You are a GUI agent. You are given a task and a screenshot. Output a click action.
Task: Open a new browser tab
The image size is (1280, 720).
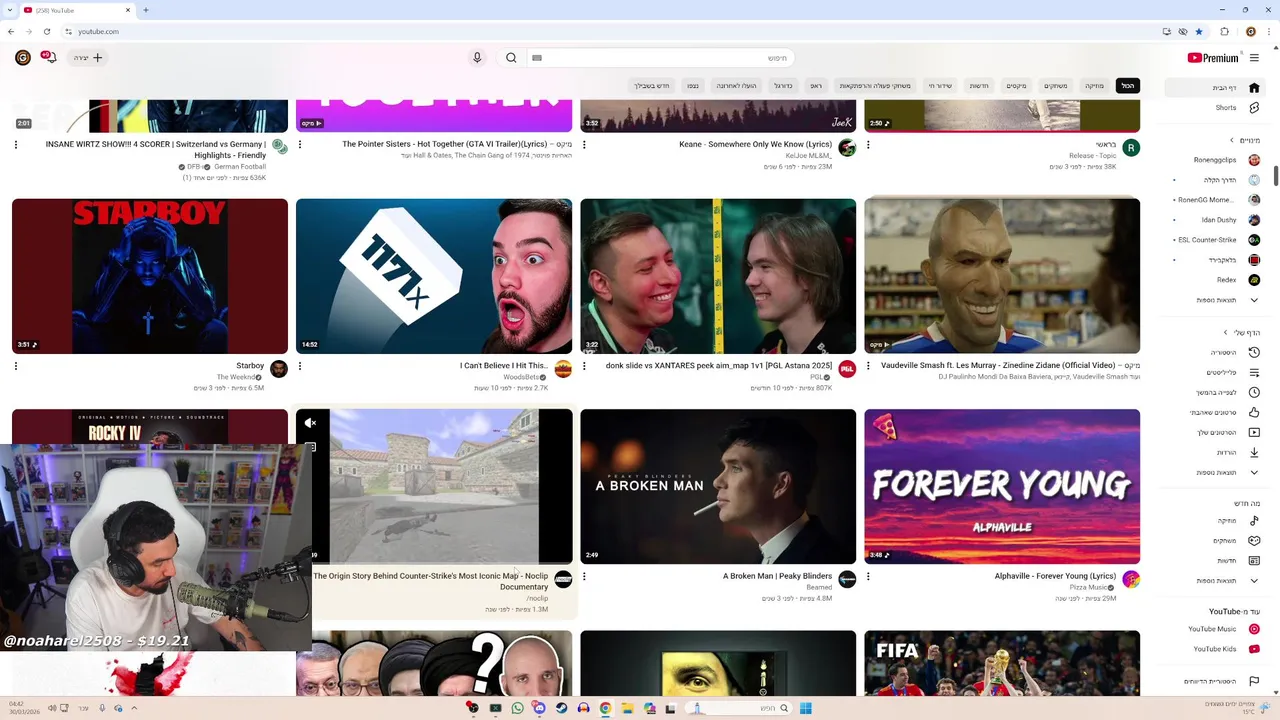pyautogui.click(x=145, y=10)
